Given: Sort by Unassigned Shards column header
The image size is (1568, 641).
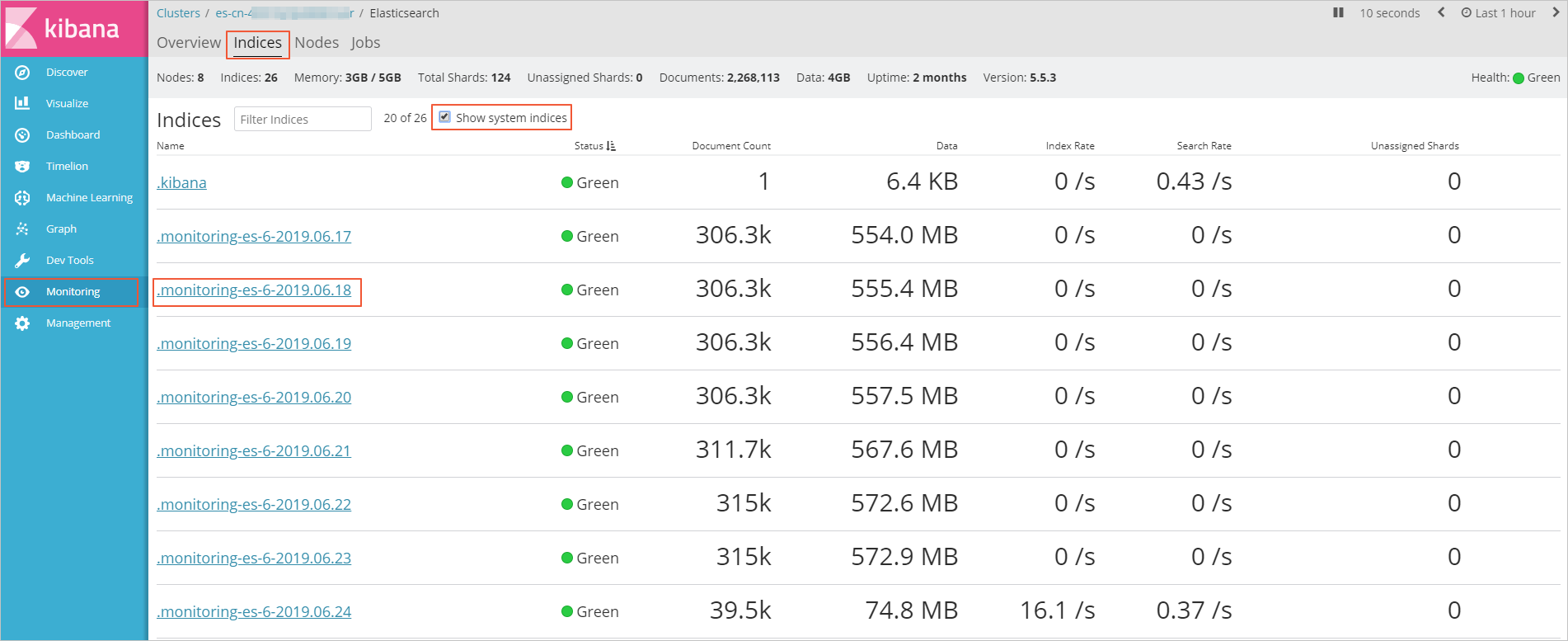Looking at the screenshot, I should click(1415, 146).
